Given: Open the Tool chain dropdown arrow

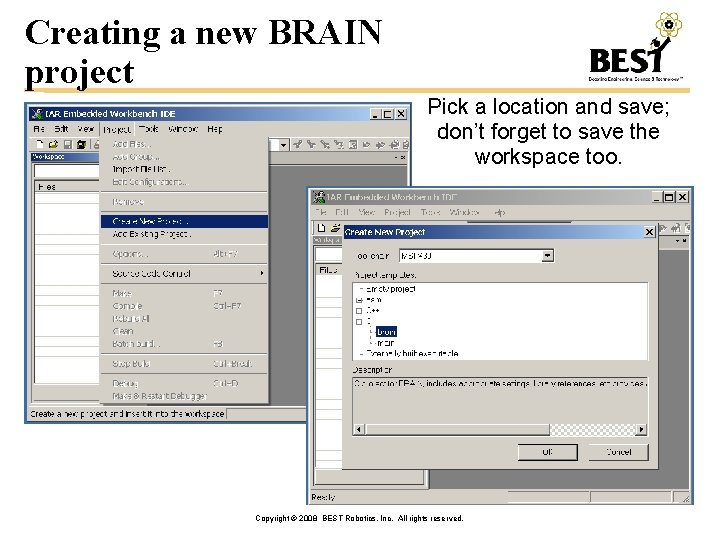Looking at the screenshot, I should (x=547, y=256).
